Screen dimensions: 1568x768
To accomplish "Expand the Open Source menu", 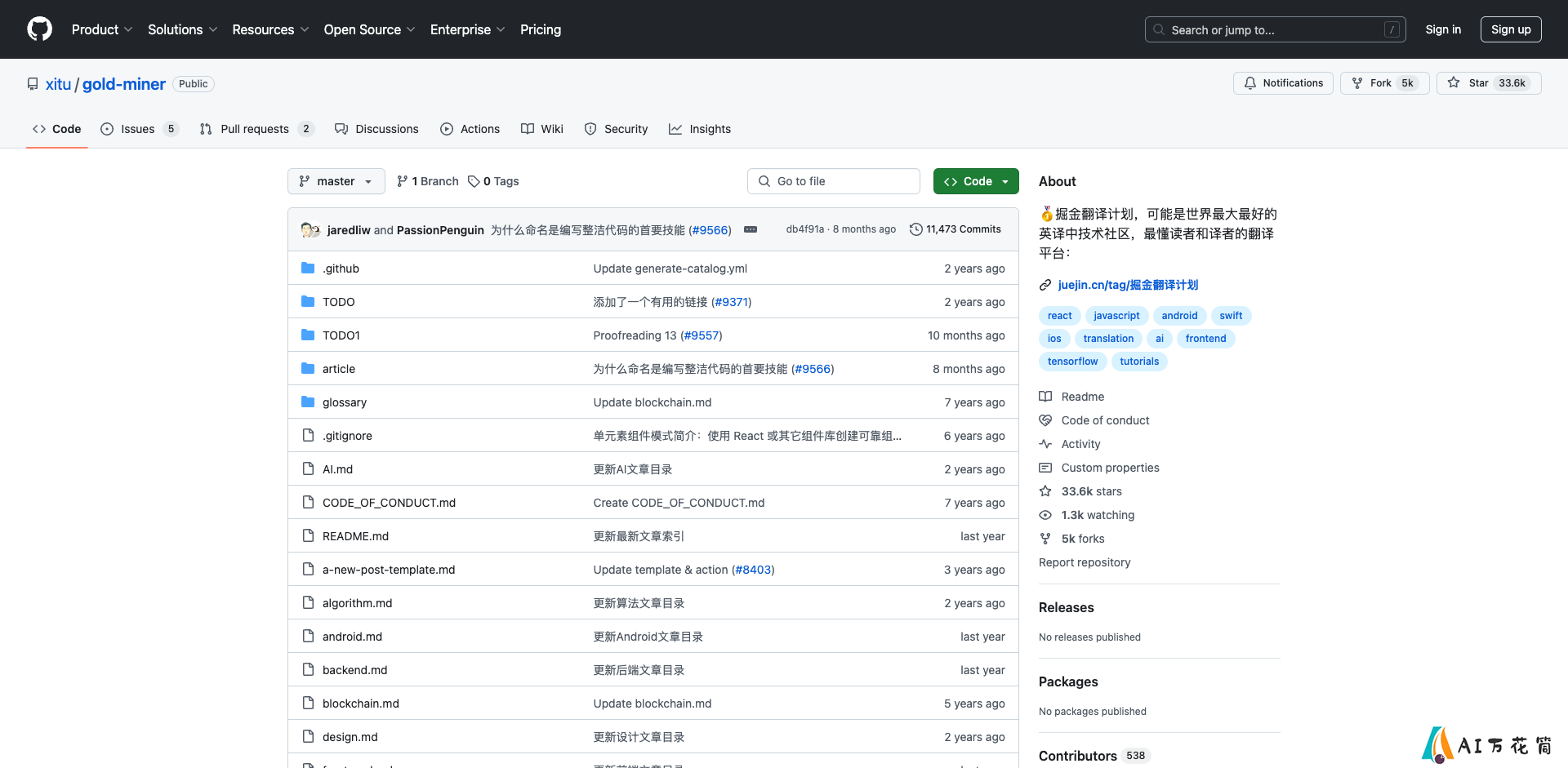I will click(x=370, y=29).
